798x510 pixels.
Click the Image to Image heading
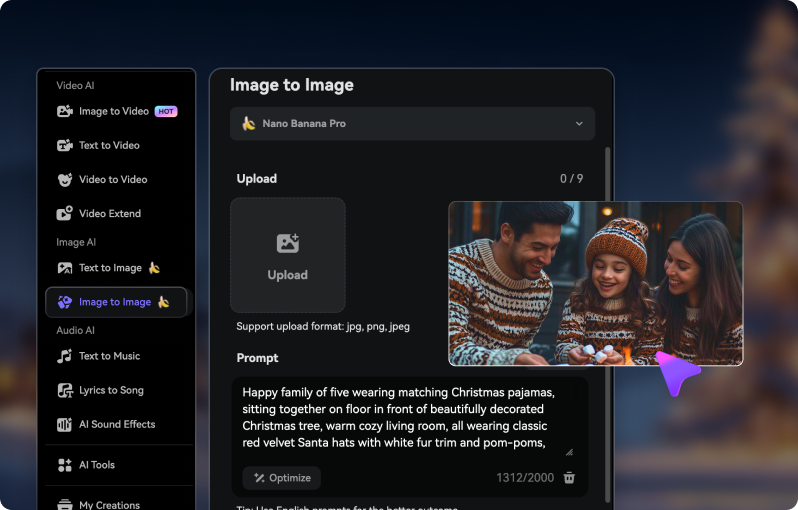point(292,85)
